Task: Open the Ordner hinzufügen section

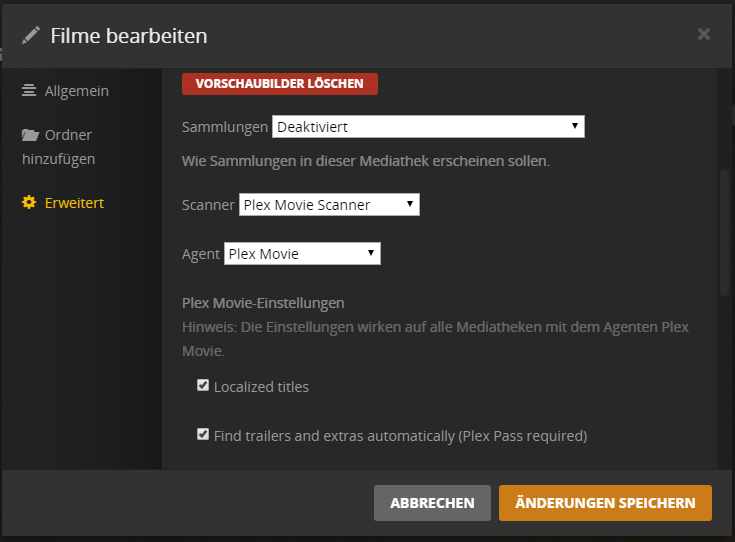Action: [x=59, y=147]
